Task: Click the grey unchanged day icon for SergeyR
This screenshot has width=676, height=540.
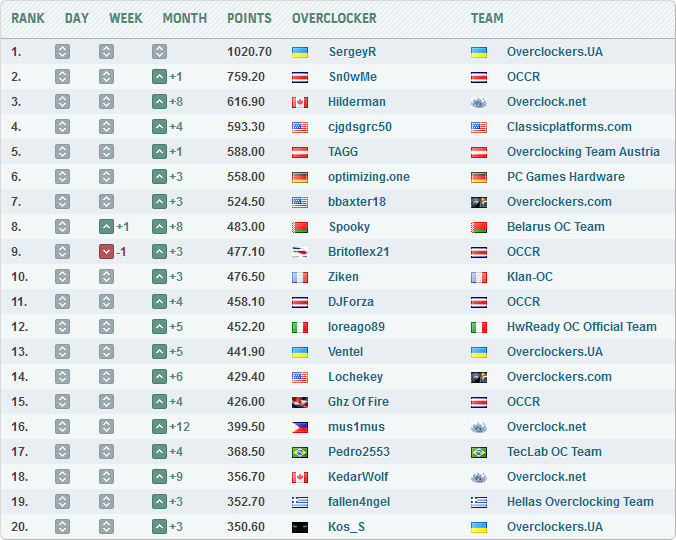Action: point(62,52)
